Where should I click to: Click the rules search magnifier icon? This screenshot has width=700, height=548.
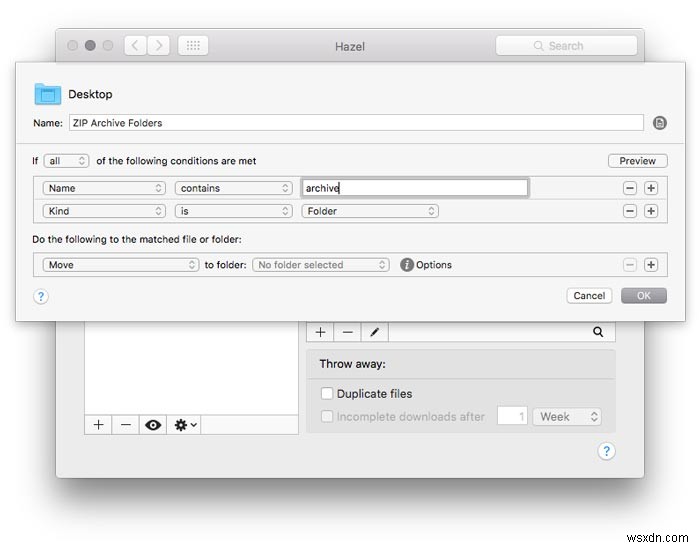[x=598, y=332]
